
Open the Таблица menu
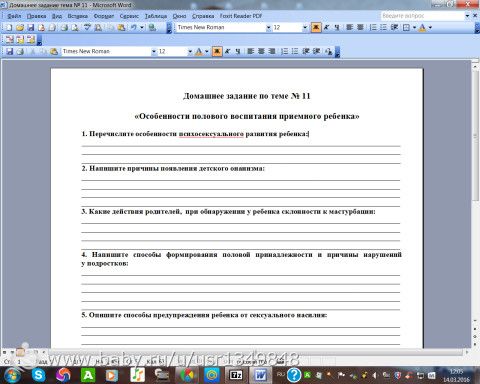156,16
